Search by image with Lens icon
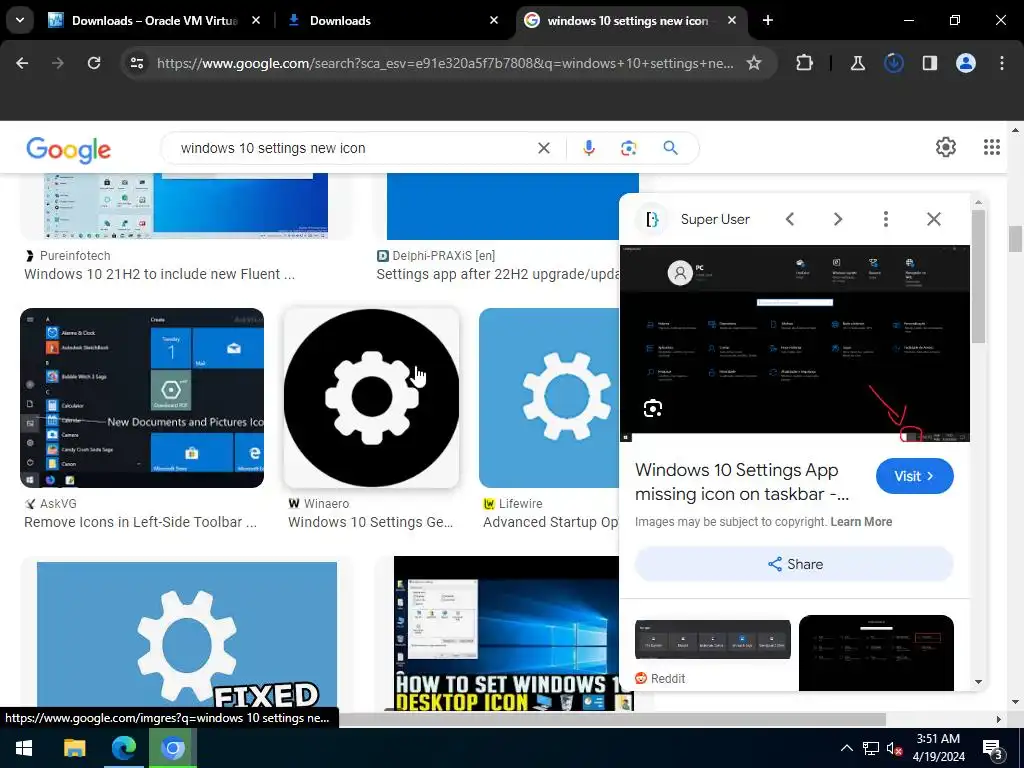This screenshot has height=768, width=1024. click(628, 148)
